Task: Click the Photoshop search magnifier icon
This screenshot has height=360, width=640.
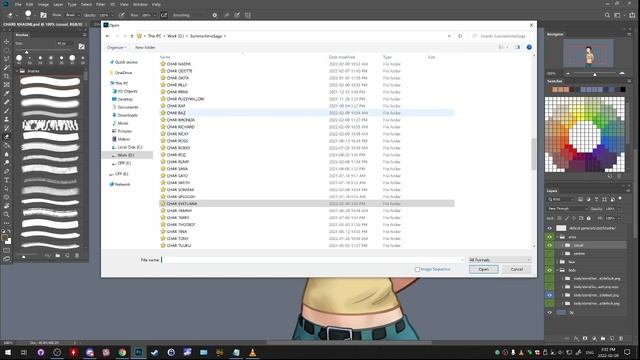Action: 607,15
